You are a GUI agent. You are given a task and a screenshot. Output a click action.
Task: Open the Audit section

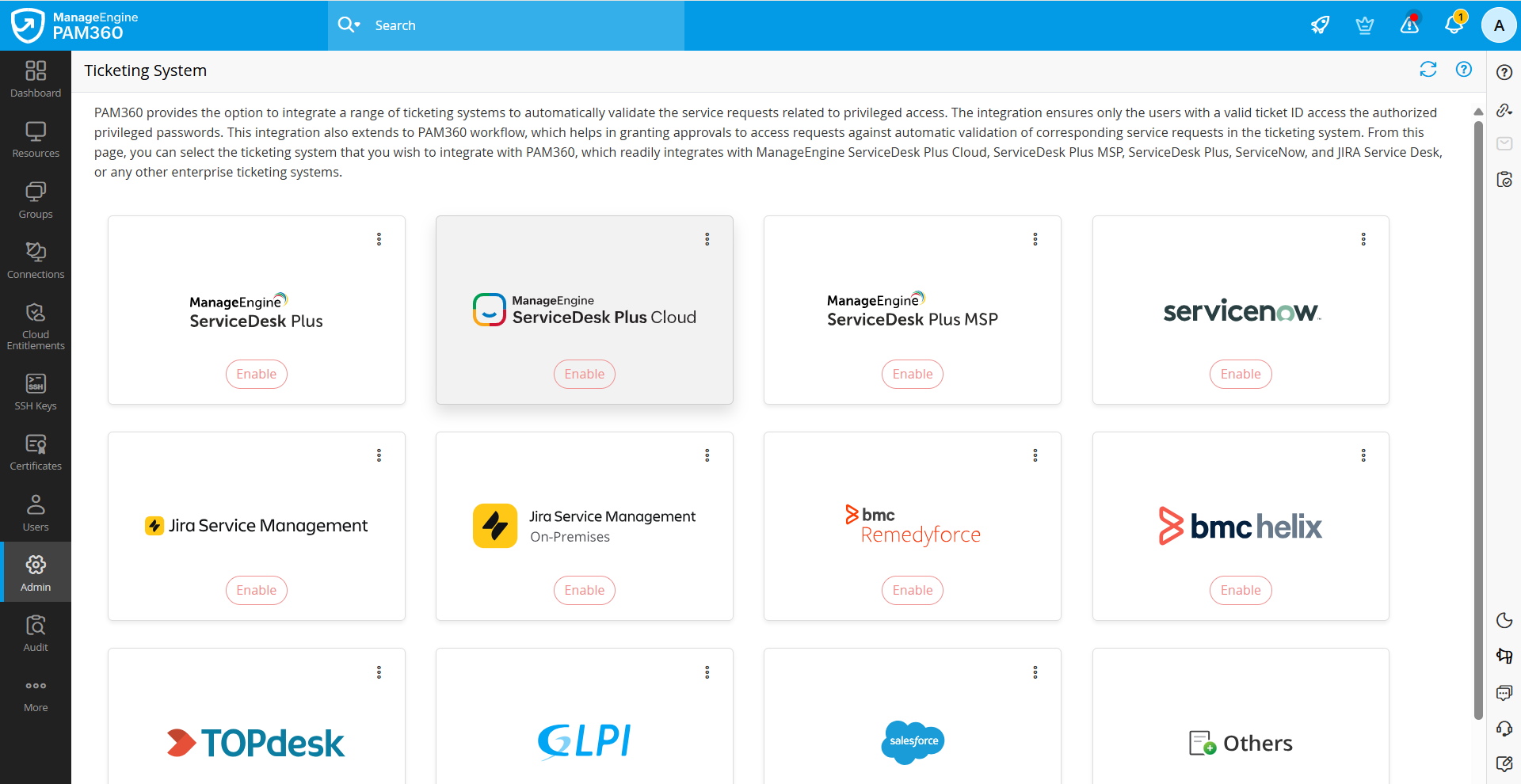pos(36,634)
